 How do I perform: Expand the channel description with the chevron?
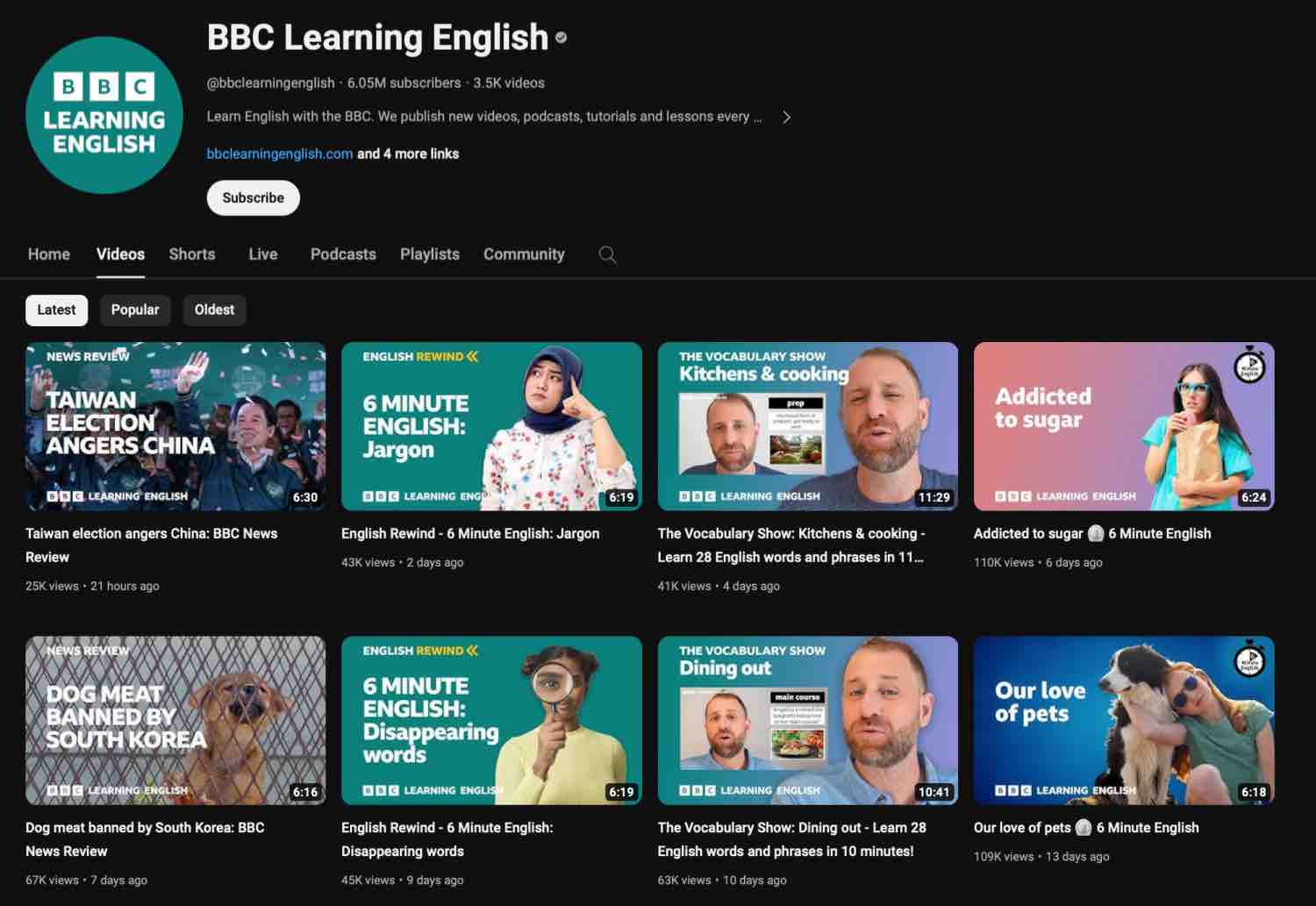[786, 117]
